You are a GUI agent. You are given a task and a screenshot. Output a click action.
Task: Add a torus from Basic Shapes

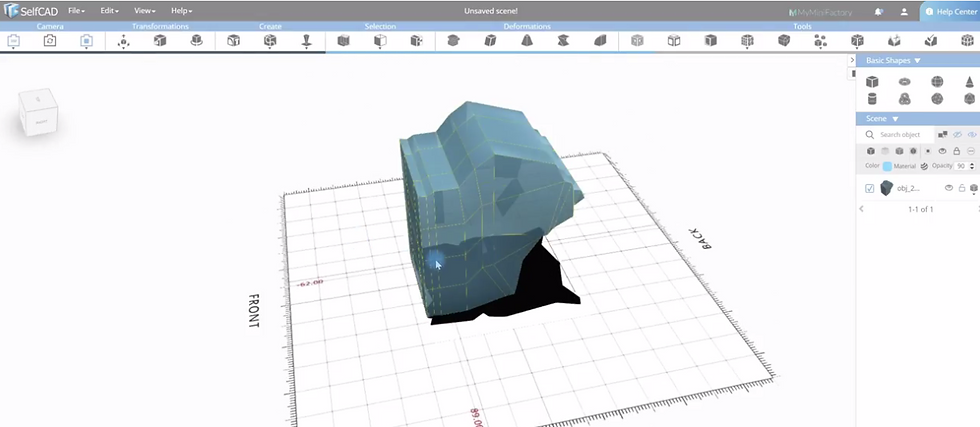904,82
